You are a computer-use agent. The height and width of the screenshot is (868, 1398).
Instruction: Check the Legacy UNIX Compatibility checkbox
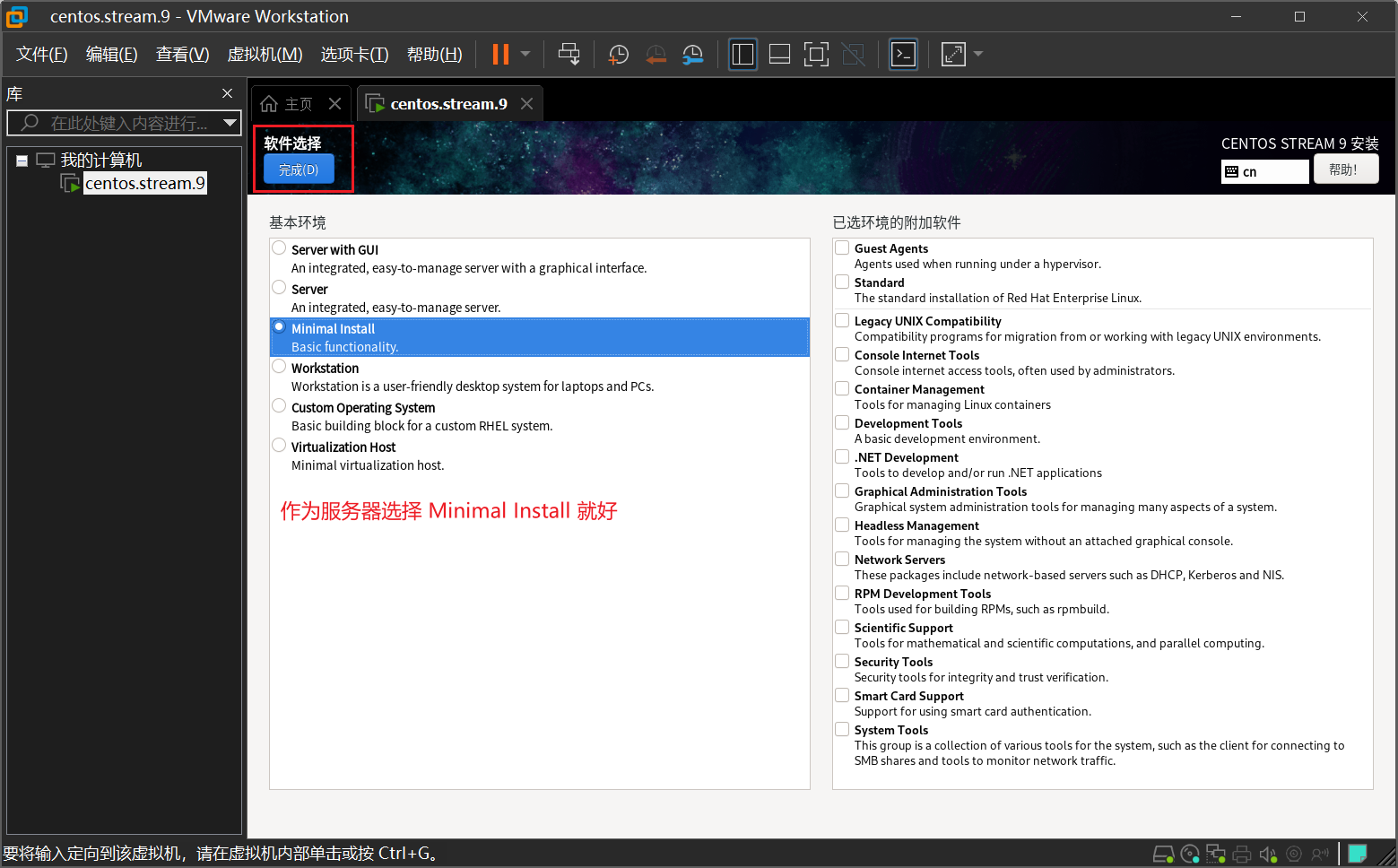tap(842, 320)
